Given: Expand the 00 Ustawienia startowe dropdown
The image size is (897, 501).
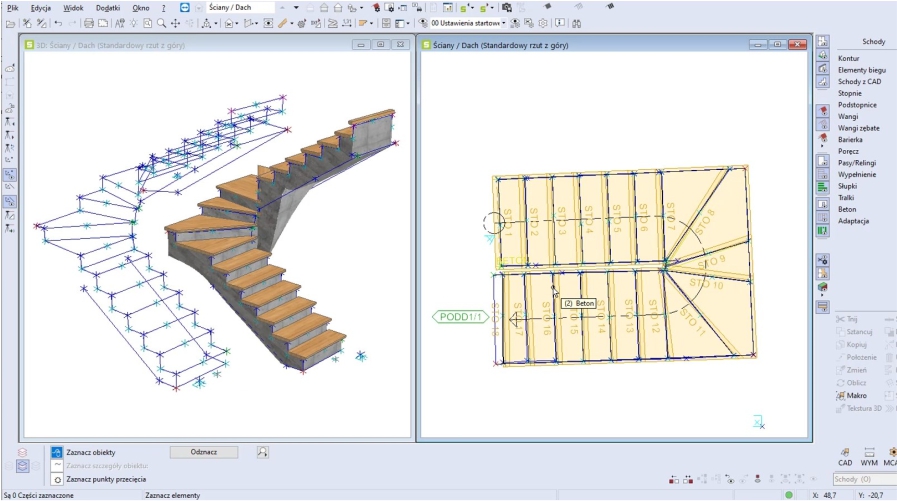Looking at the screenshot, I should [x=503, y=23].
